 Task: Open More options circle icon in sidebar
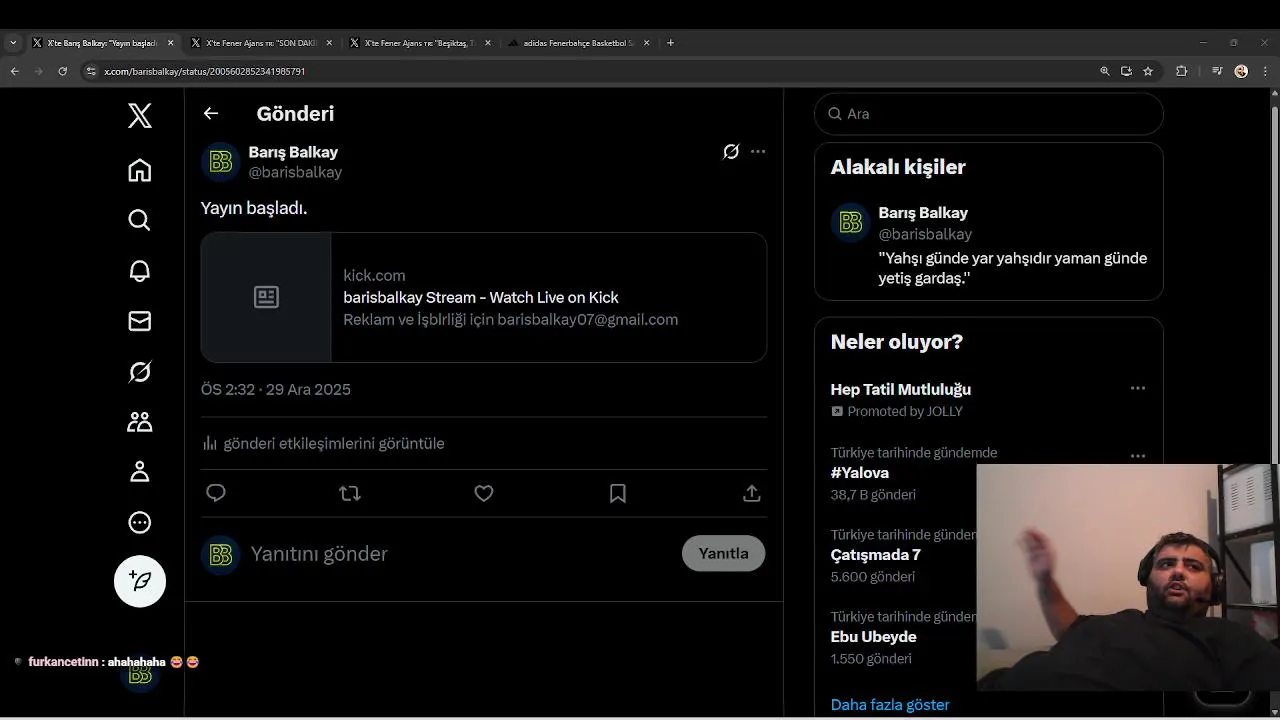[x=140, y=522]
